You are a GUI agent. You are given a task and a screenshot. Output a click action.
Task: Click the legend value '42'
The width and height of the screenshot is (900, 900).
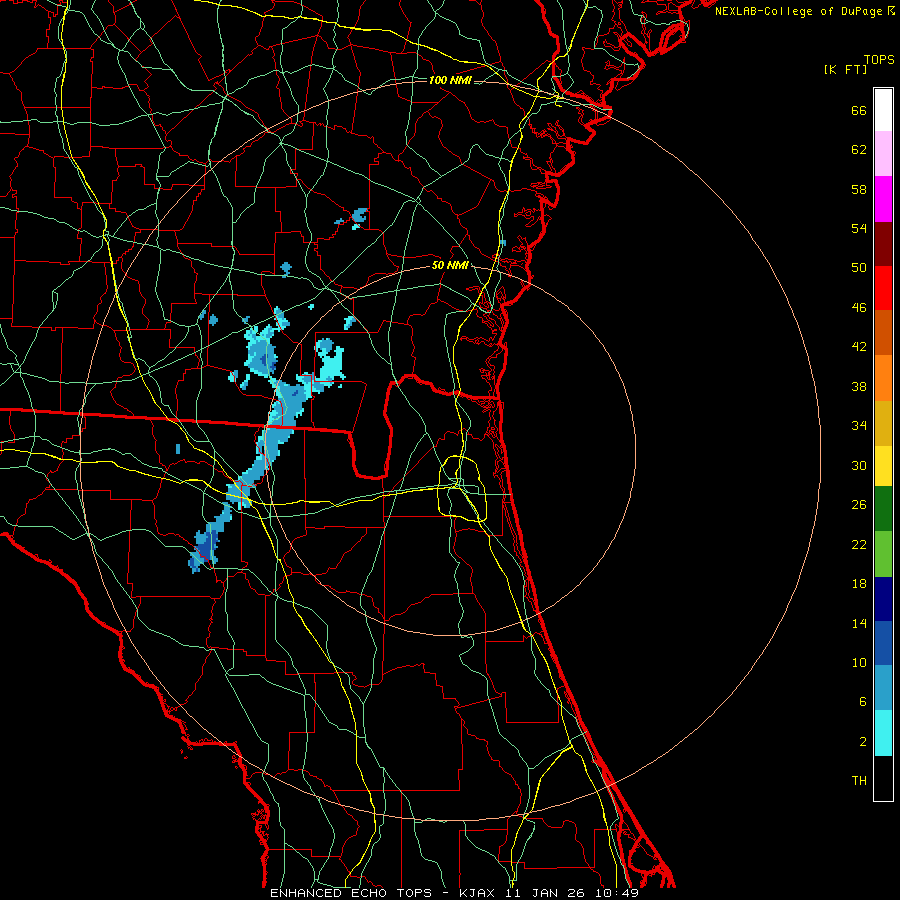click(x=859, y=347)
